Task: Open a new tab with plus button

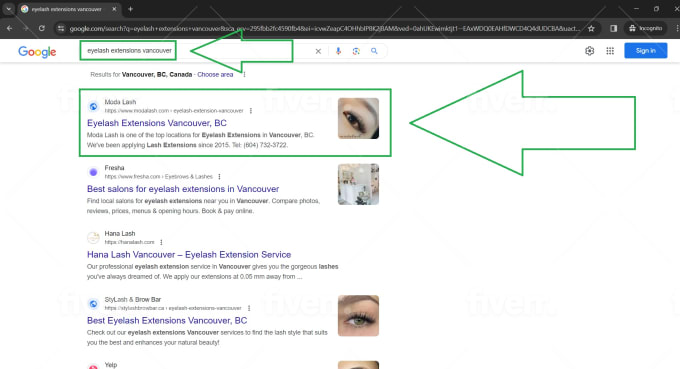Action: click(x=130, y=9)
